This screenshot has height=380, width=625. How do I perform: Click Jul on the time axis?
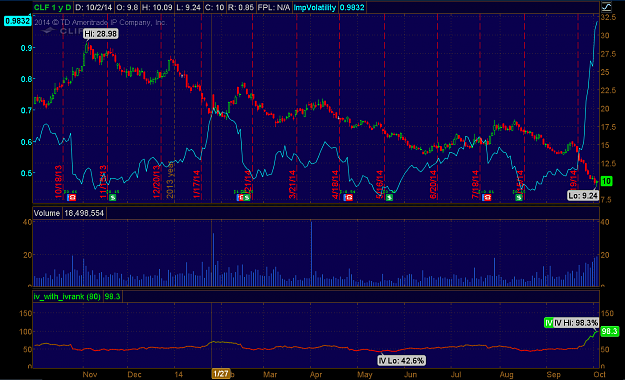456,374
